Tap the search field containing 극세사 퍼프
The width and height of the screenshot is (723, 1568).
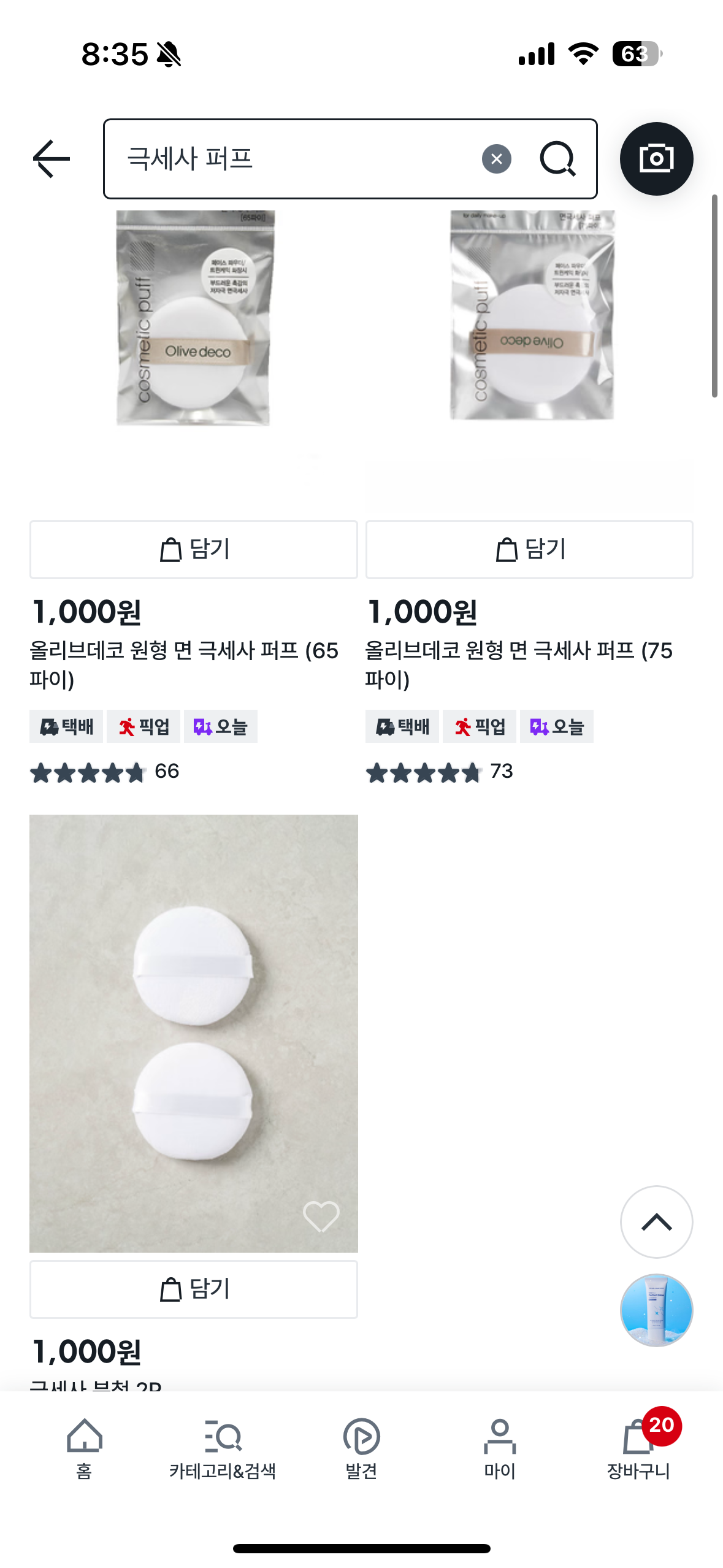294,159
